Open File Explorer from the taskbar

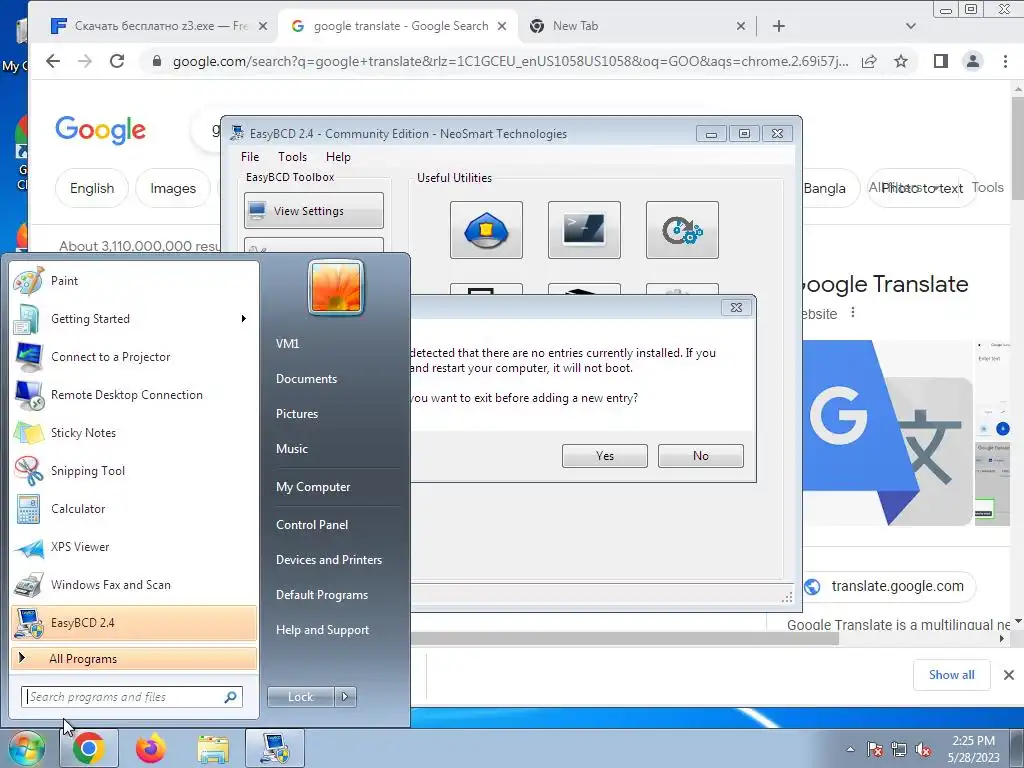(213, 748)
